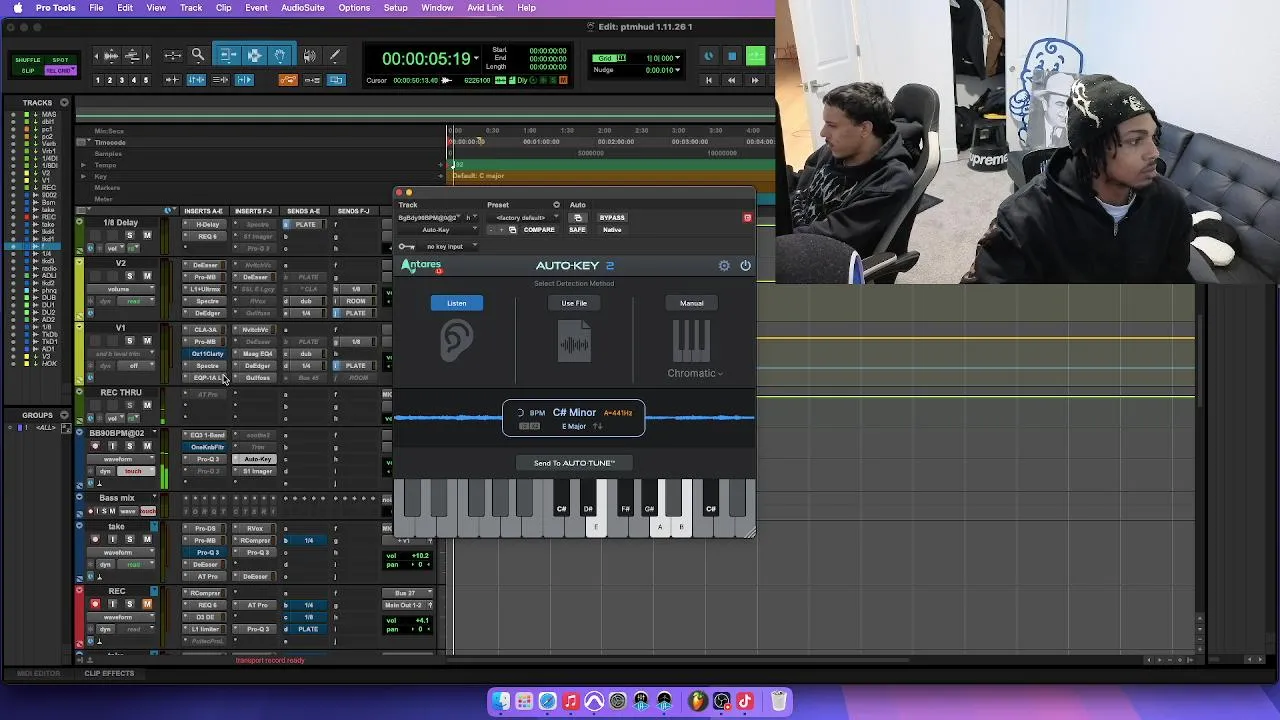Click the audio file waveform icon
The height and width of the screenshot is (720, 1280).
click(574, 342)
